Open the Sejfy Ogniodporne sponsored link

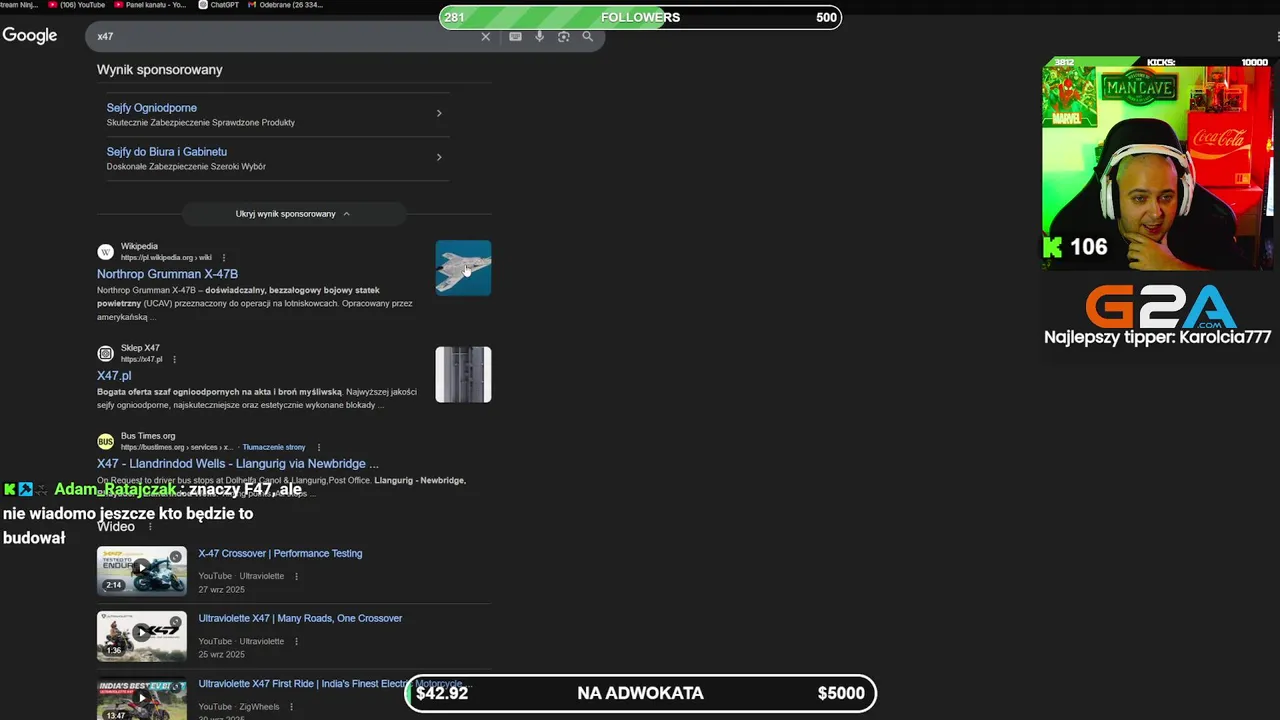(152, 108)
